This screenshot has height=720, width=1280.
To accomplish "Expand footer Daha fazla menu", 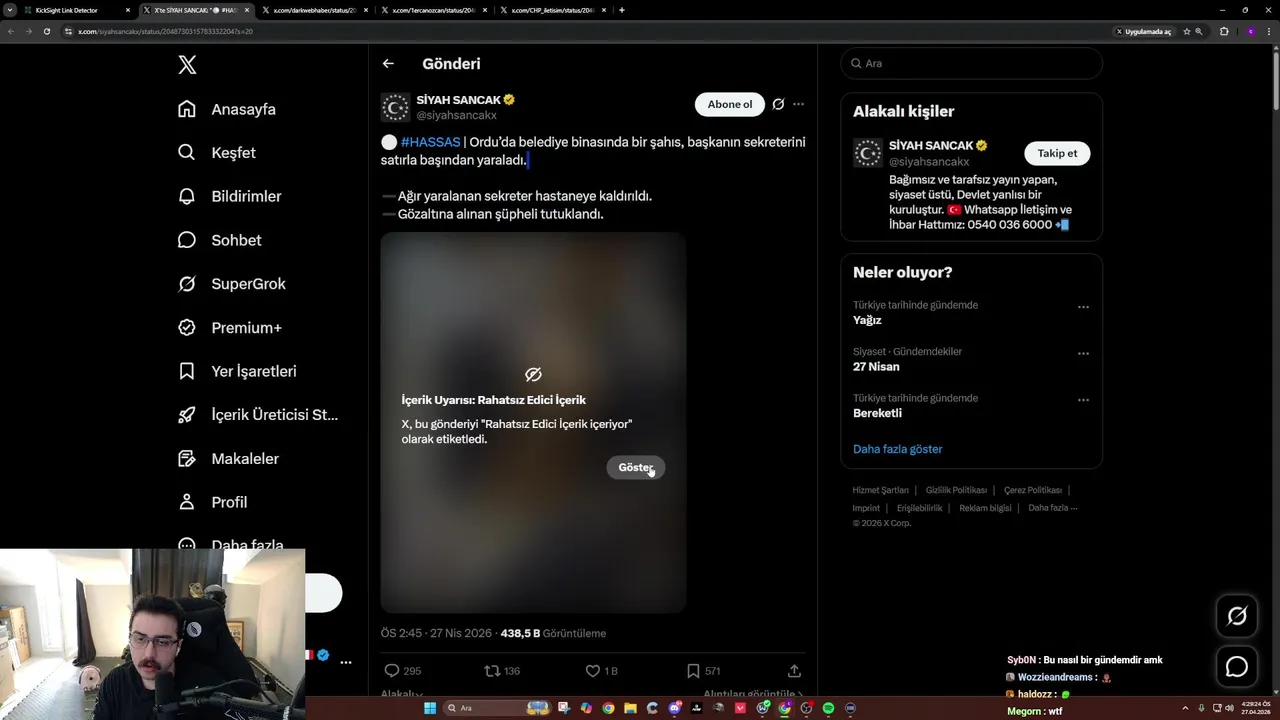I will (1052, 508).
